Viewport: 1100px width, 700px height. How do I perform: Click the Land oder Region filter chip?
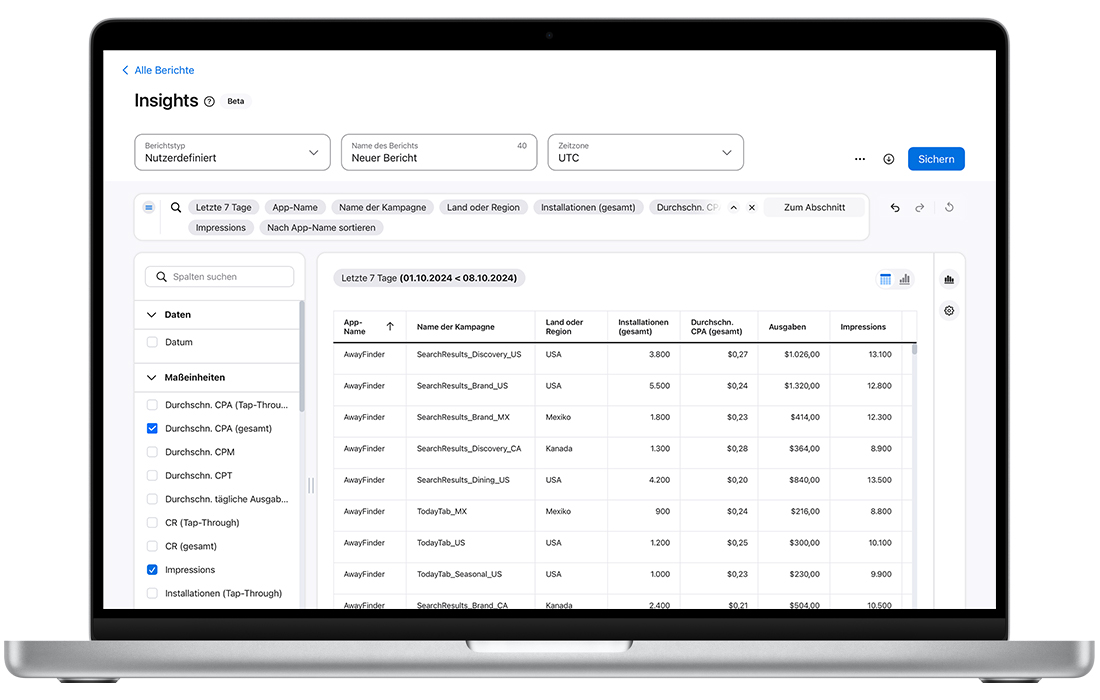tap(483, 207)
